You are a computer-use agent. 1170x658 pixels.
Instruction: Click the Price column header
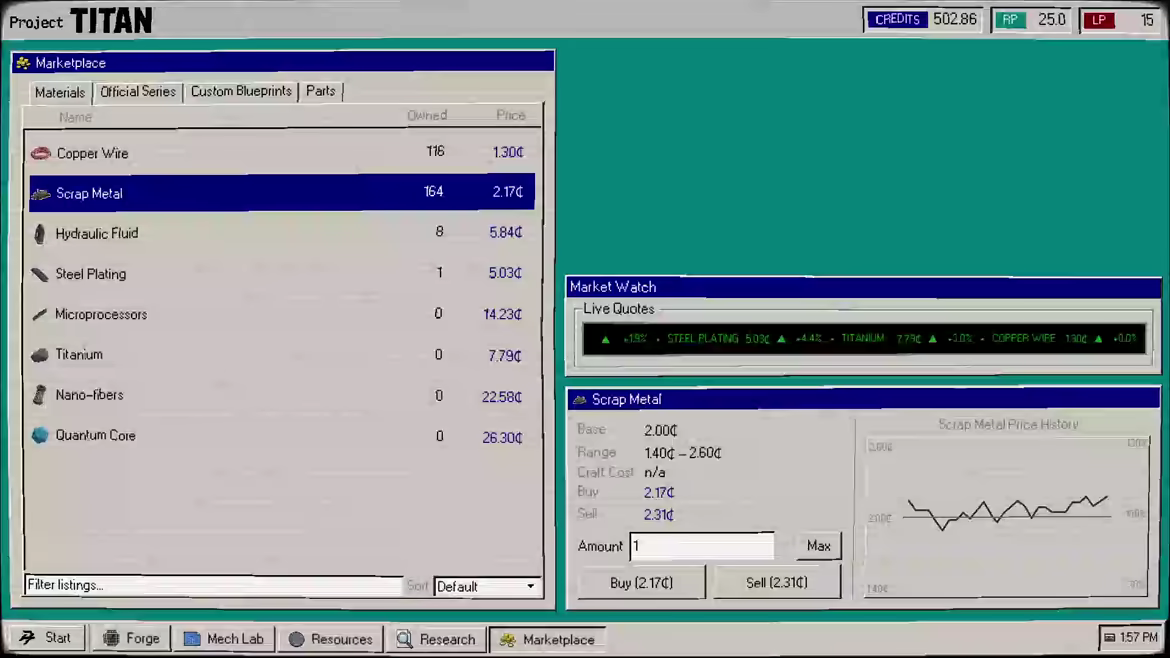click(511, 116)
